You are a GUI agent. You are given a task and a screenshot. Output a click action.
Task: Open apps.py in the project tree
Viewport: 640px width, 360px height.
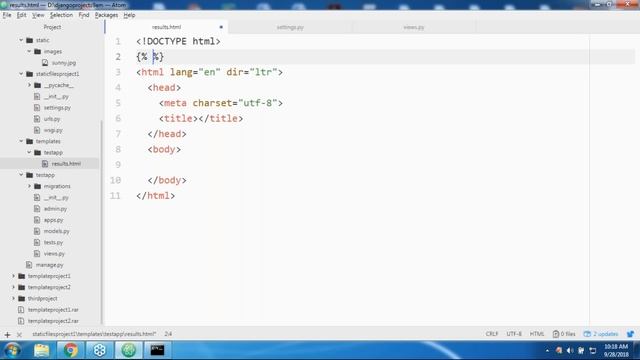[x=53, y=220]
